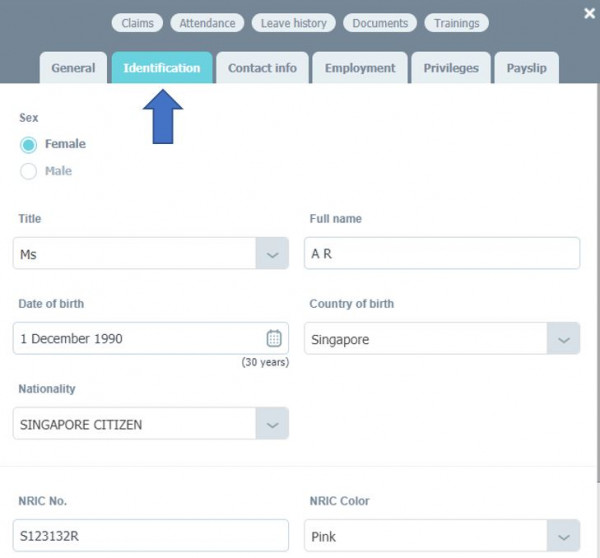This screenshot has height=558, width=600.
Task: Open the NRIC Color dropdown
Action: coord(563,536)
